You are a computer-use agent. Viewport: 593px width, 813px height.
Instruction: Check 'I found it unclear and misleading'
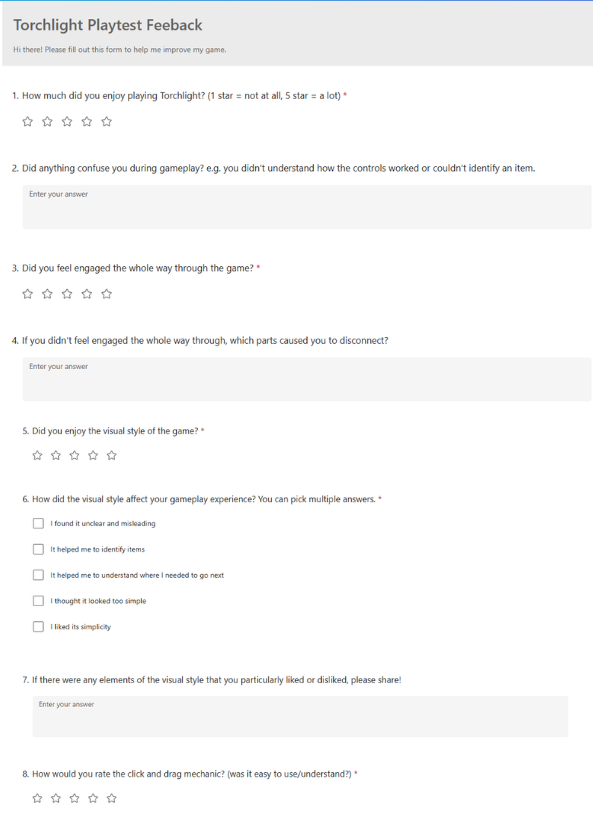tap(38, 523)
